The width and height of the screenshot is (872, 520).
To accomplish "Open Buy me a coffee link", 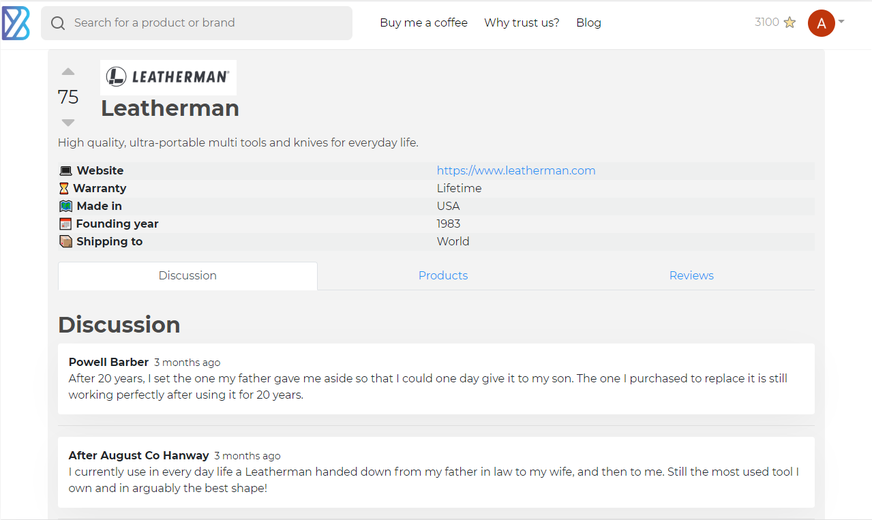I will pyautogui.click(x=424, y=23).
